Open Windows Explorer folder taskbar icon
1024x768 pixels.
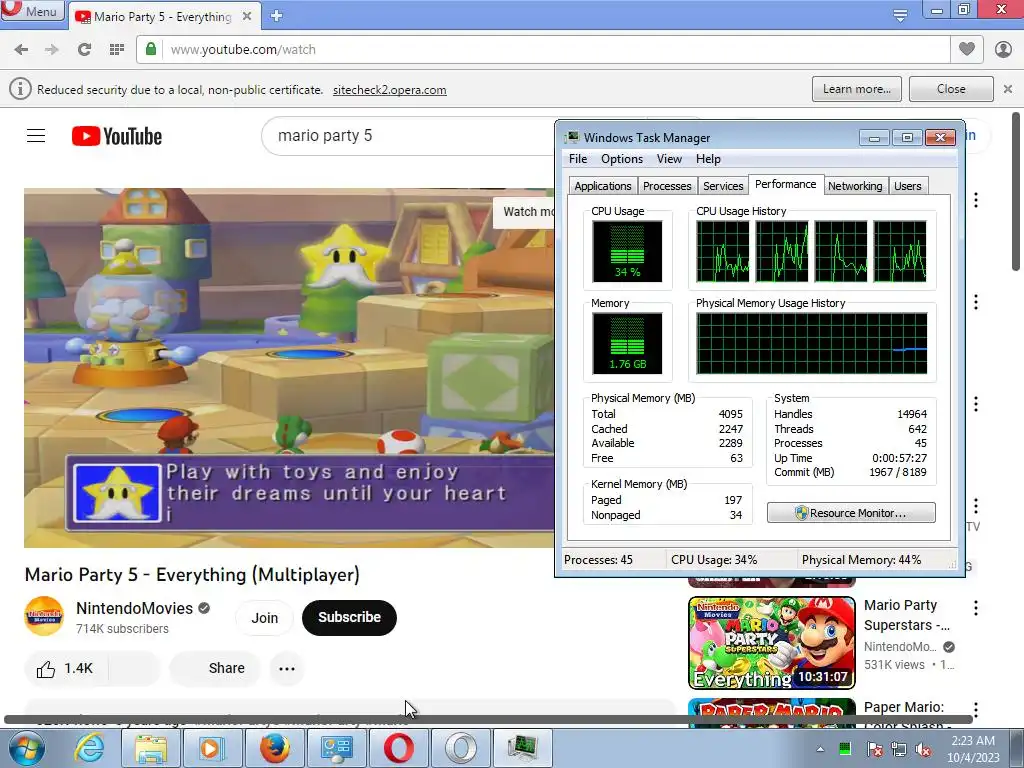point(151,748)
